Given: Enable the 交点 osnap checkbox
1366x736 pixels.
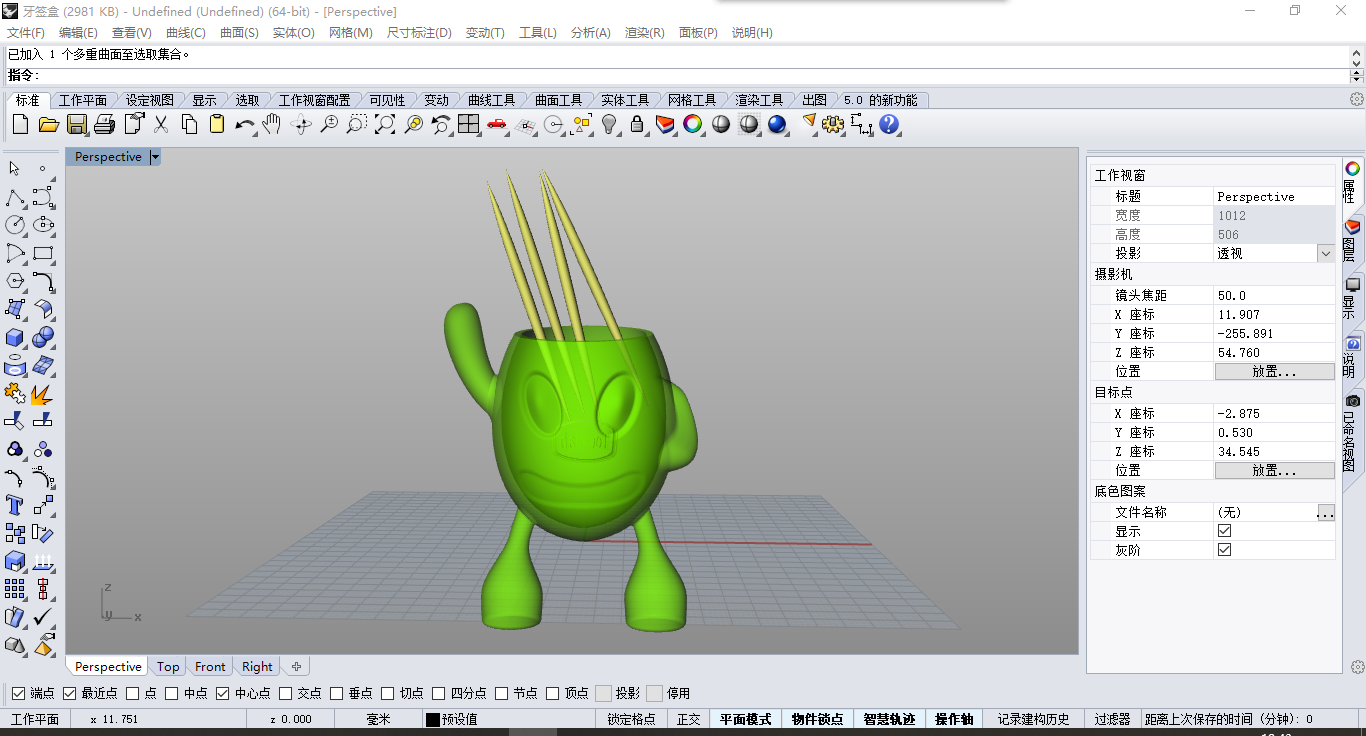Looking at the screenshot, I should click(x=286, y=693).
